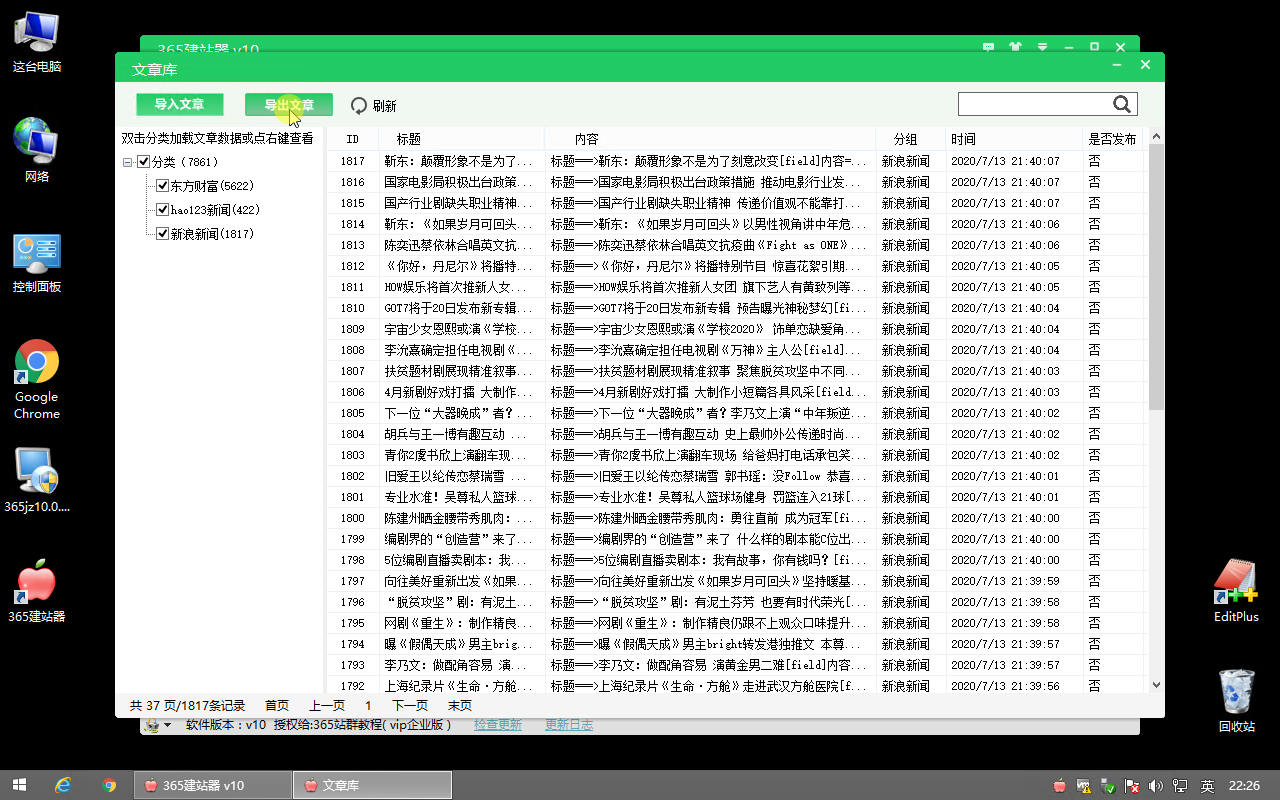The height and width of the screenshot is (800, 1280).
Task: Click the refresh icon beside 刷新
Action: tap(359, 105)
